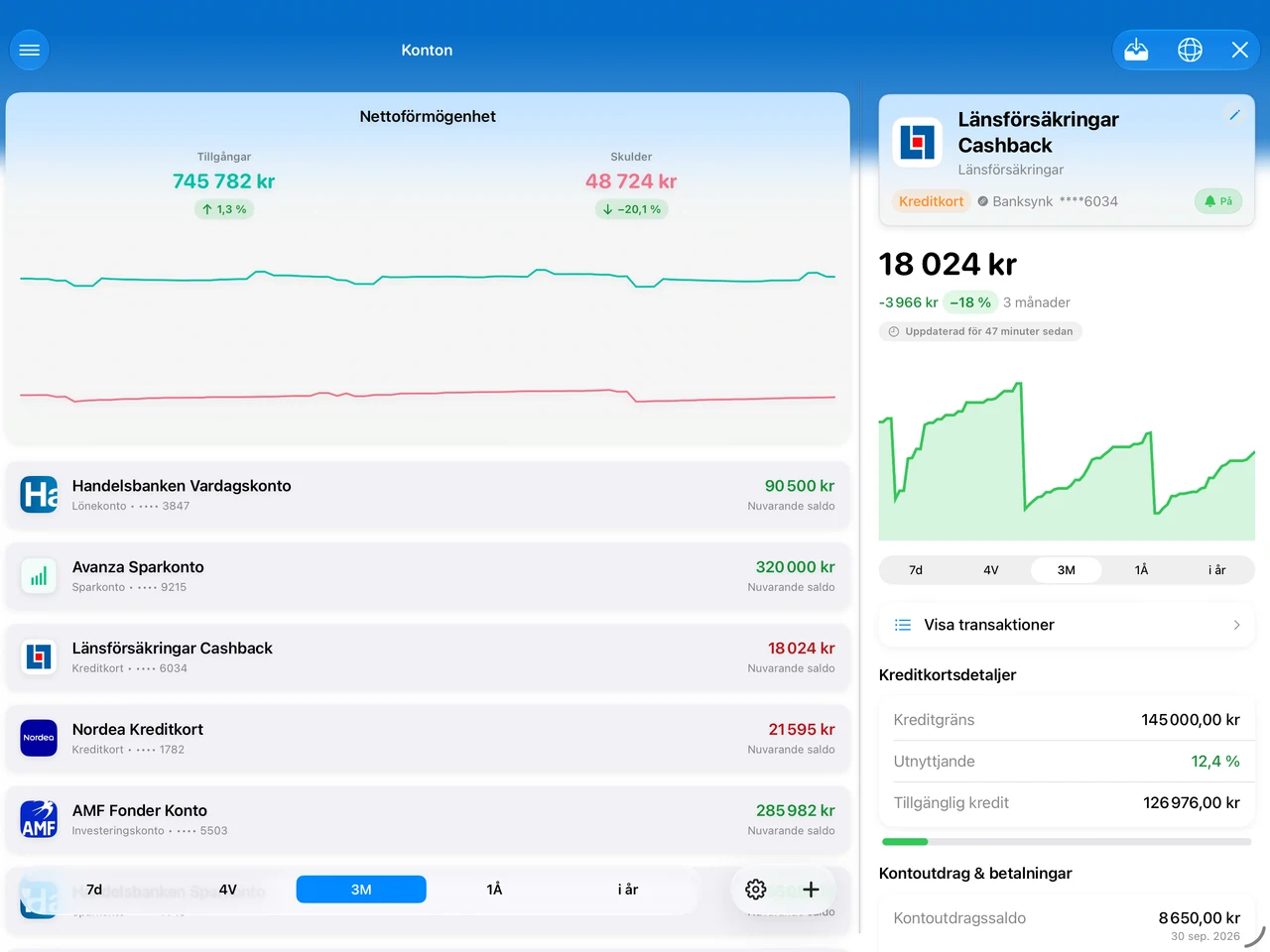
Task: Click the Länsförsäkringar Cashback list row logo
Action: coord(40,656)
